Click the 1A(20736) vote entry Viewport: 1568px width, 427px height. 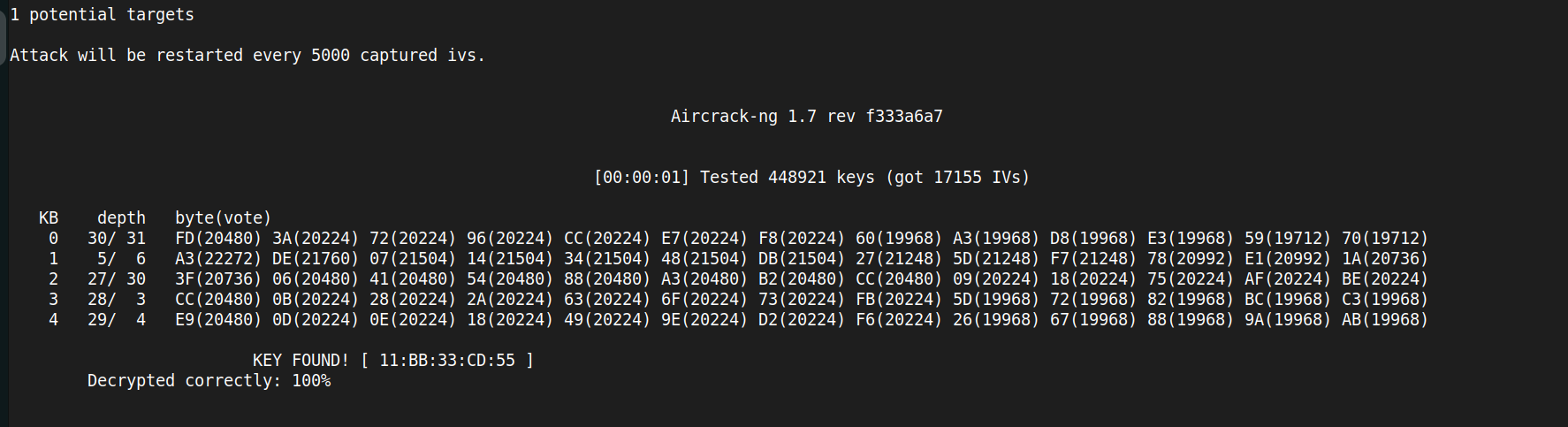(x=1385, y=259)
